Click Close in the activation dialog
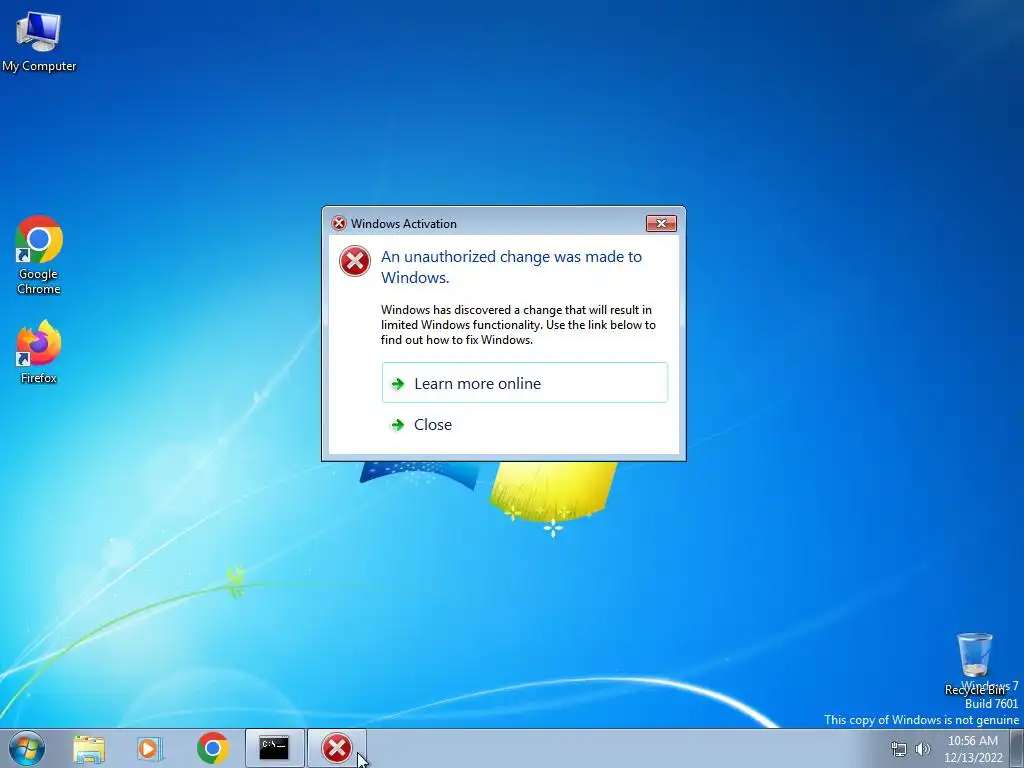This screenshot has height=768, width=1024. 524,424
